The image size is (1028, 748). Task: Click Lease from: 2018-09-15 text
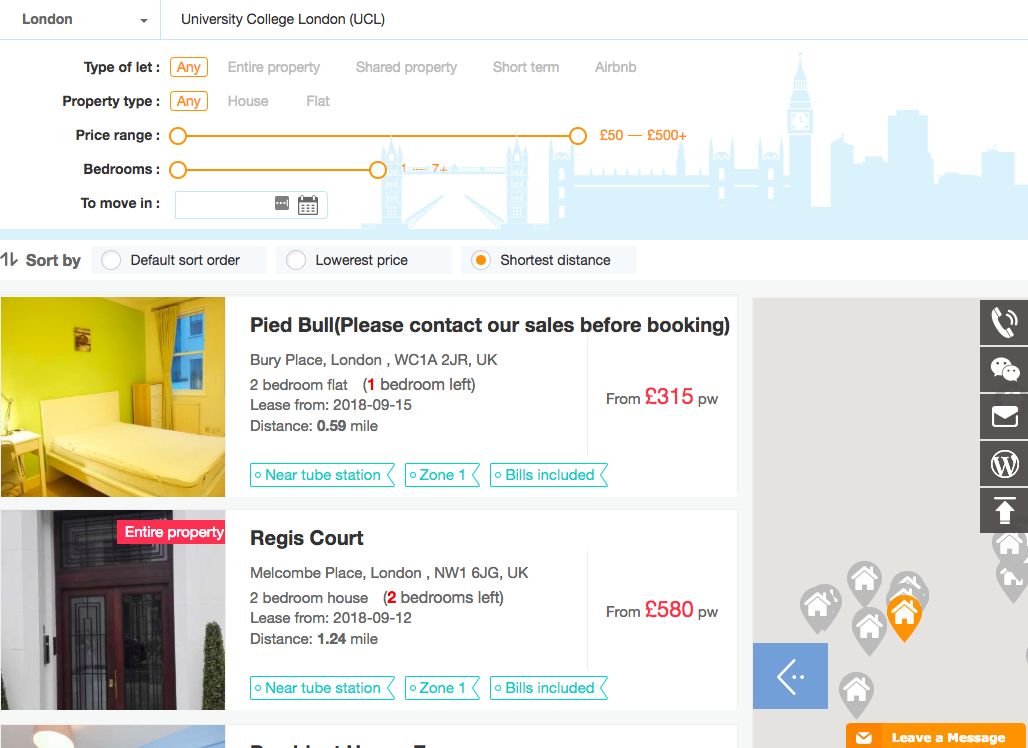330,405
